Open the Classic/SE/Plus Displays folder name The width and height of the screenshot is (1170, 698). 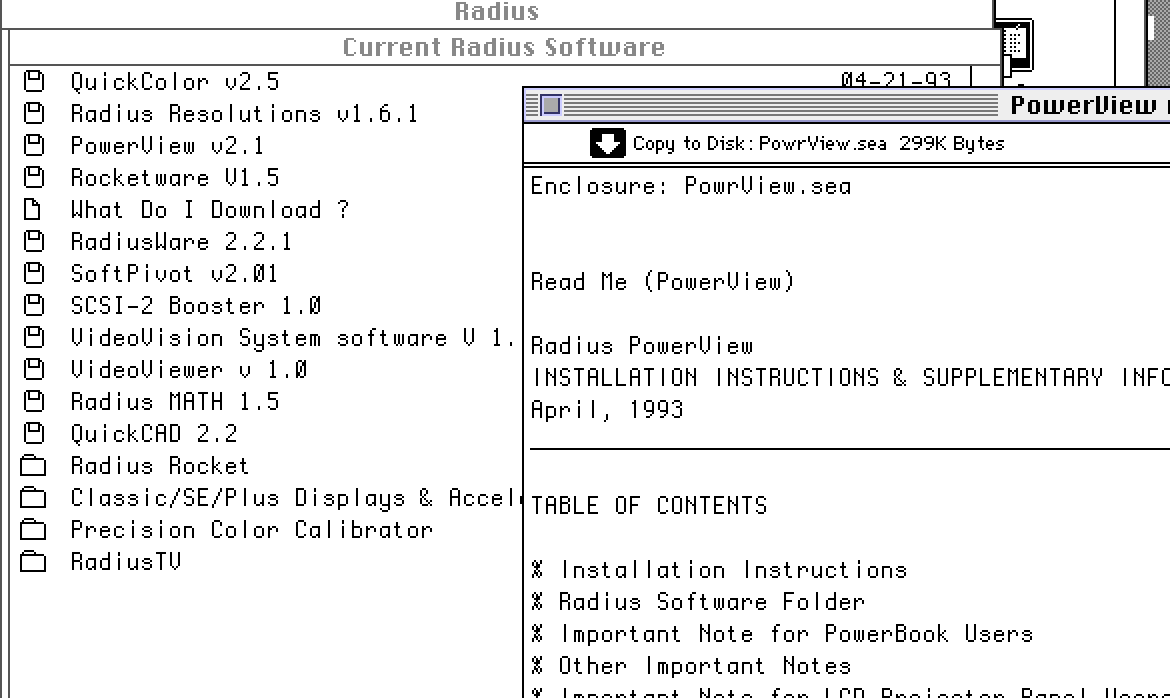point(295,499)
